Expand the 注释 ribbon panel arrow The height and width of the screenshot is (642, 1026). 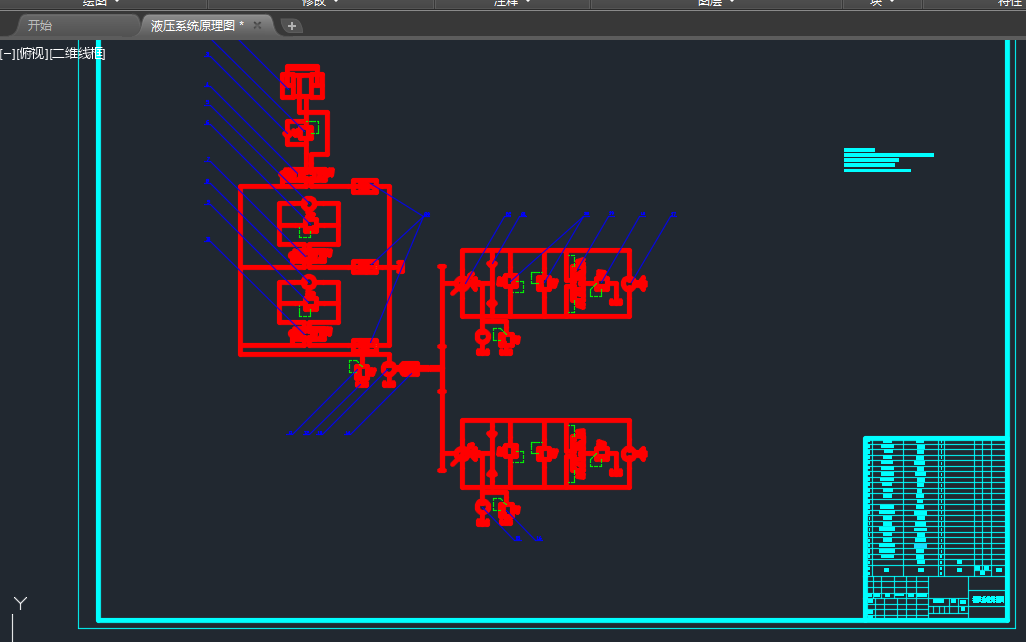pyautogui.click(x=528, y=3)
